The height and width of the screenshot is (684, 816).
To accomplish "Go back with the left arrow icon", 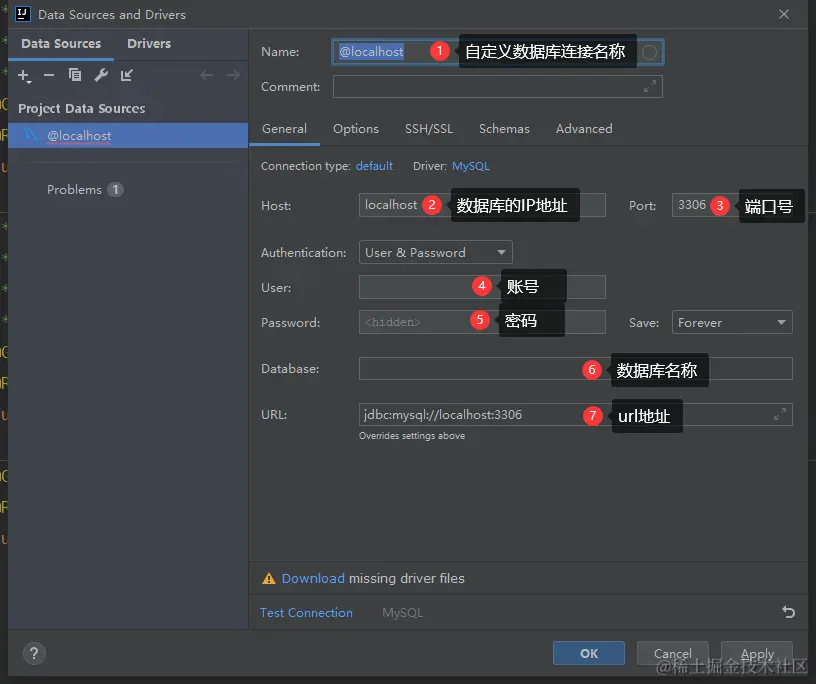I will [207, 75].
